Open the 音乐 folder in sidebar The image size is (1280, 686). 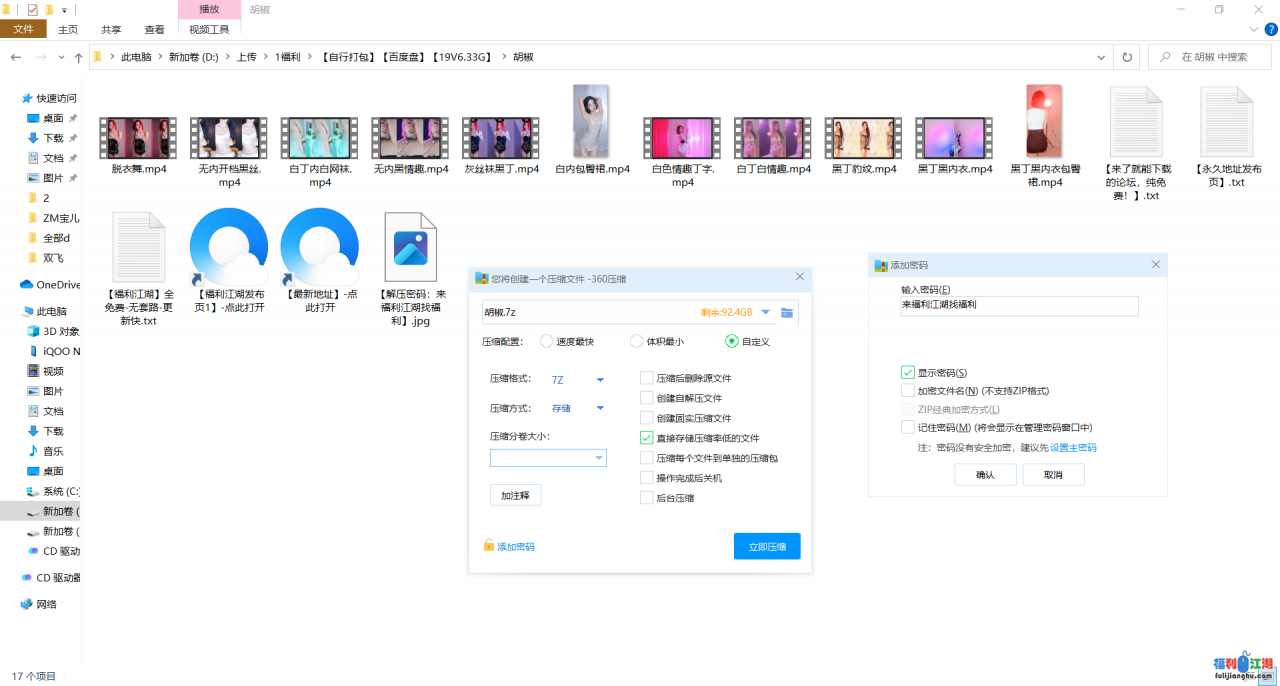pyautogui.click(x=52, y=451)
